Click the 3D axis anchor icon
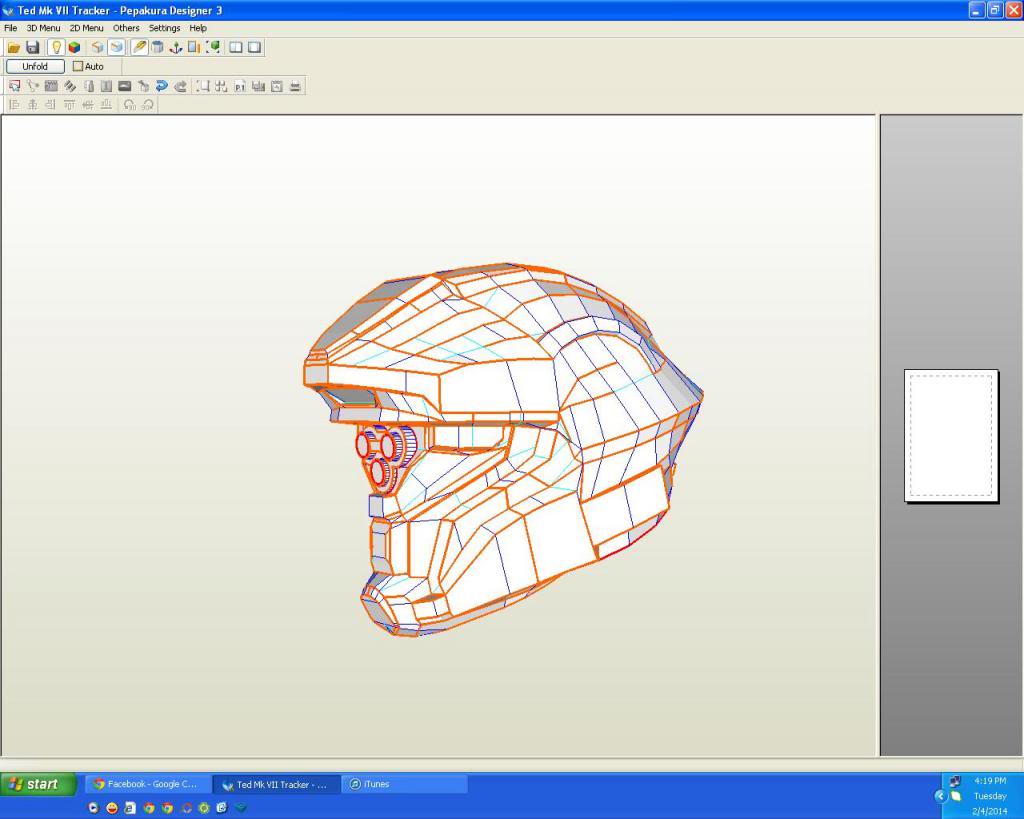 pyautogui.click(x=176, y=47)
